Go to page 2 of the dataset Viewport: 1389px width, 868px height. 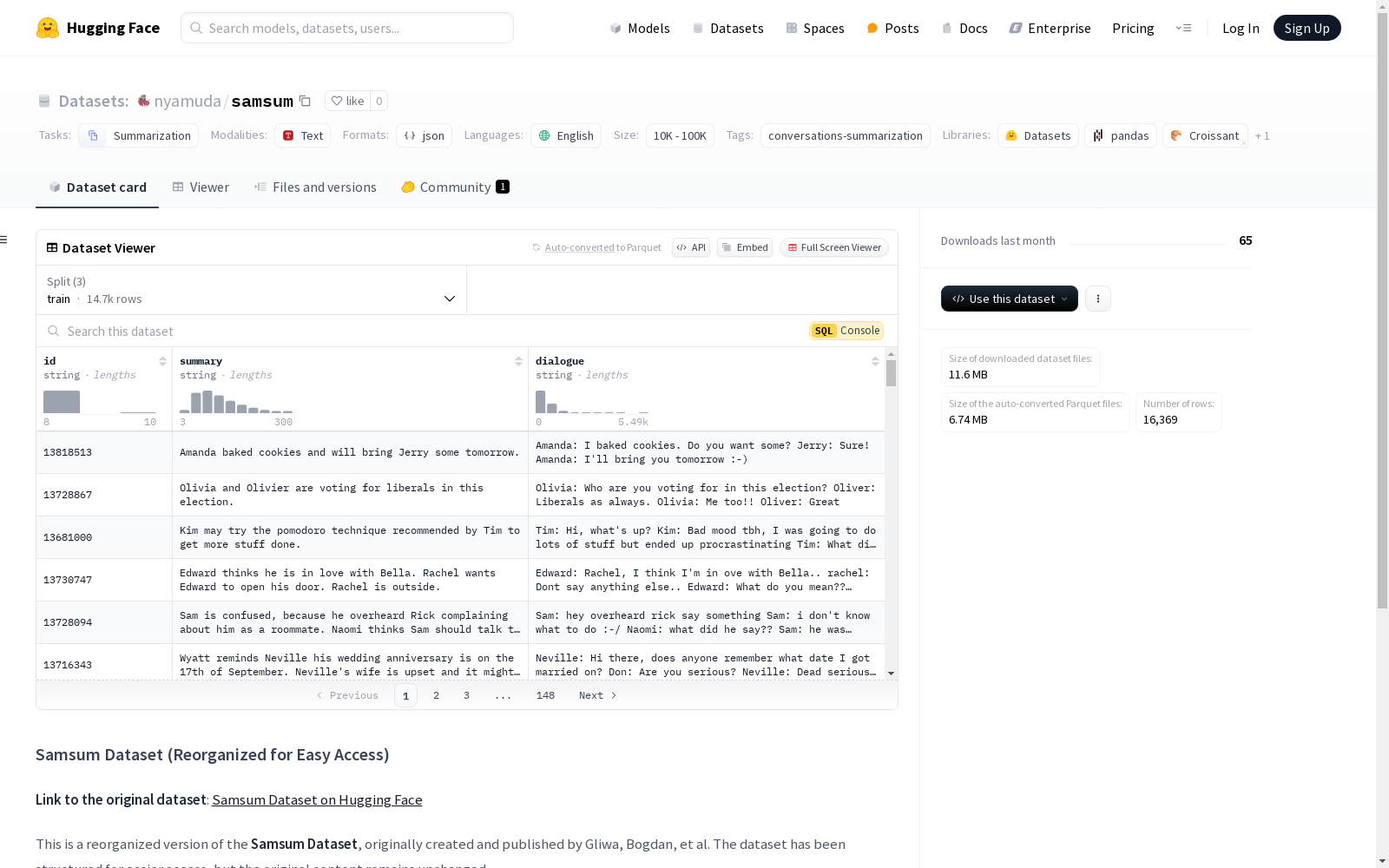[x=436, y=695]
